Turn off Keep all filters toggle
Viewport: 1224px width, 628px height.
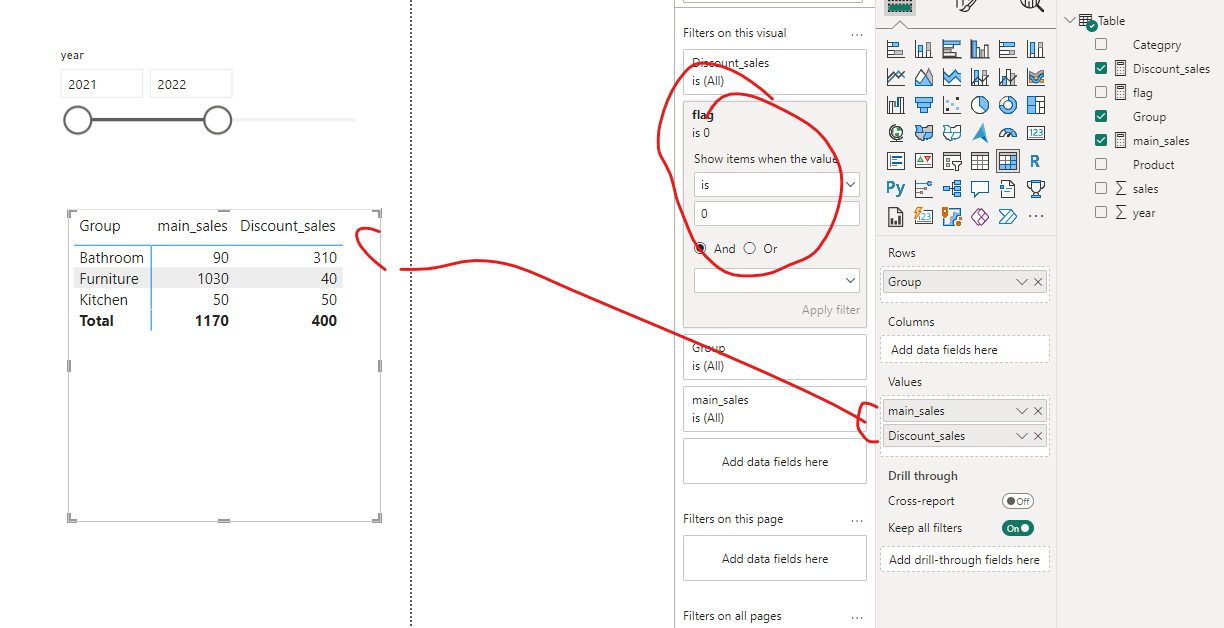tap(1018, 528)
